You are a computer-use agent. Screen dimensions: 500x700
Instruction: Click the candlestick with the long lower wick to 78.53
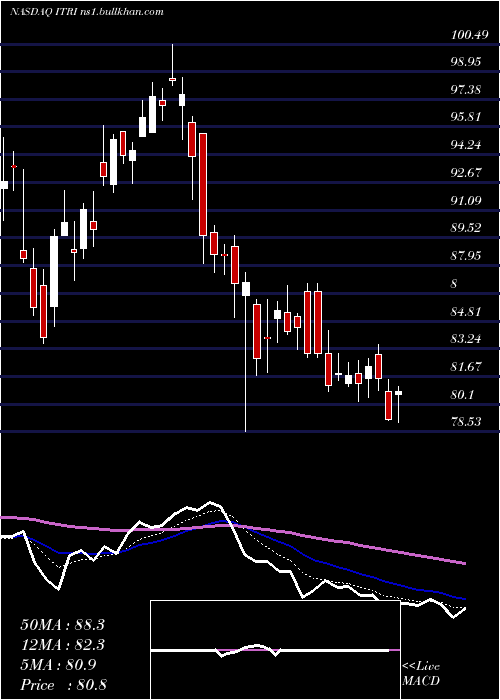[246, 289]
